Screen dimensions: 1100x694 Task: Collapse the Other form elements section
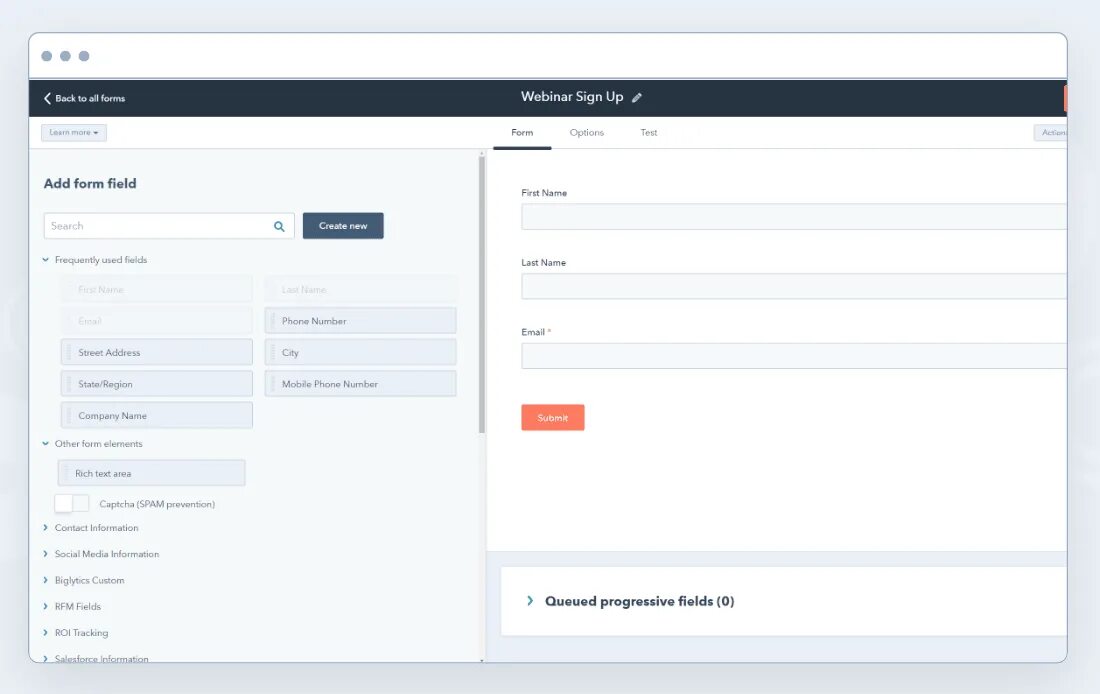pyautogui.click(x=44, y=443)
